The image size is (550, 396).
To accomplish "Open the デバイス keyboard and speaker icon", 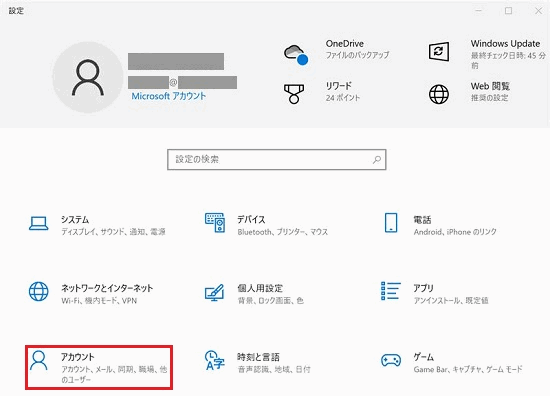I will pyautogui.click(x=215, y=222).
